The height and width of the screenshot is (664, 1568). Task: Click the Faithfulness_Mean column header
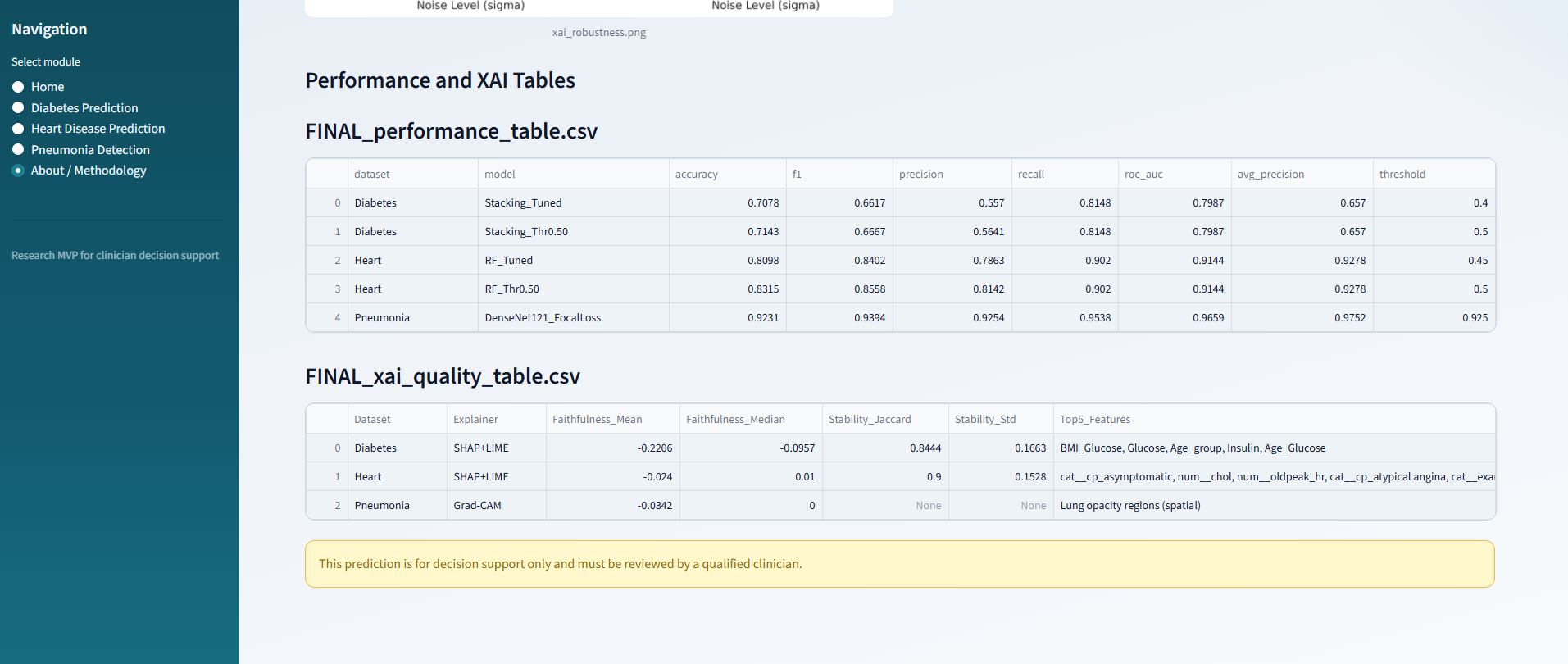point(612,419)
